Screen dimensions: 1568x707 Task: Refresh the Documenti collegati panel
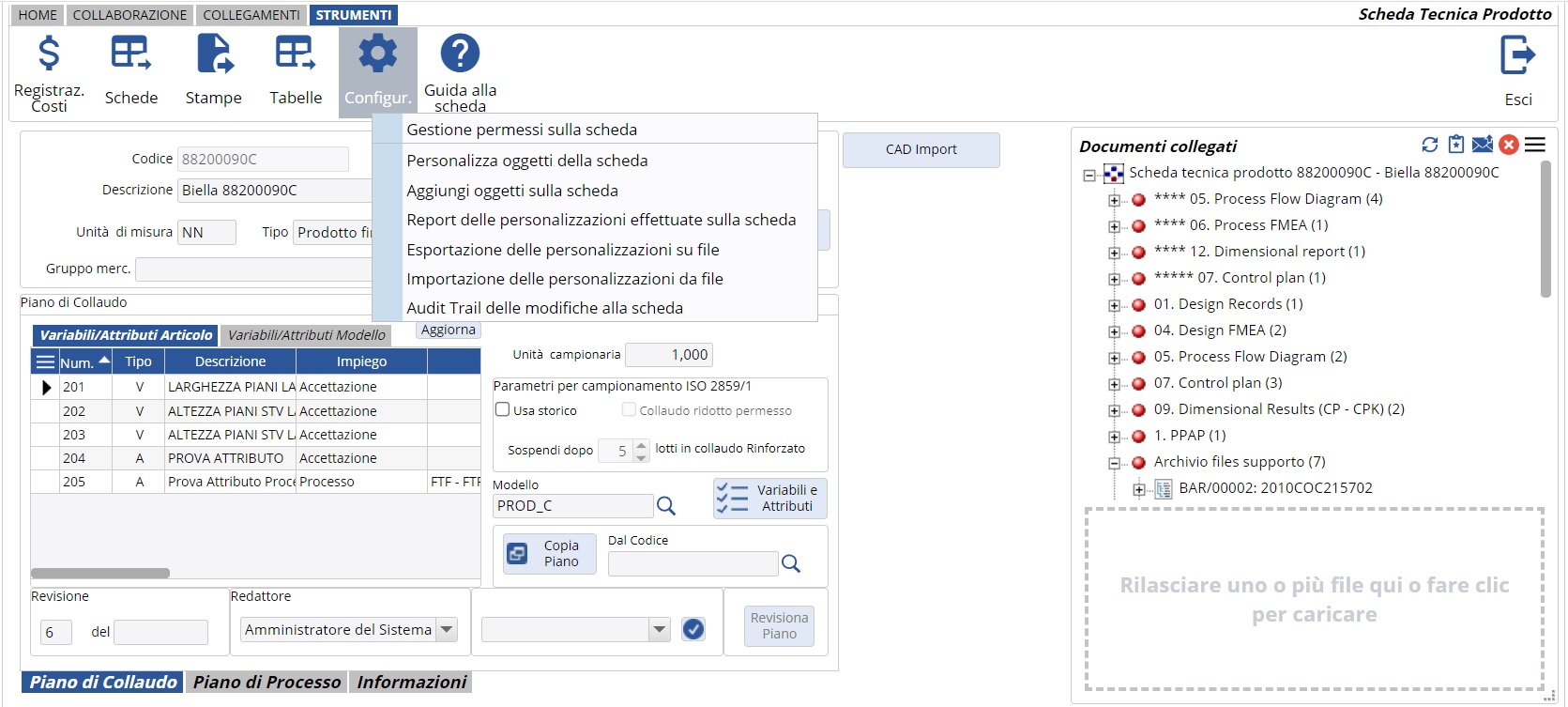[x=1429, y=145]
